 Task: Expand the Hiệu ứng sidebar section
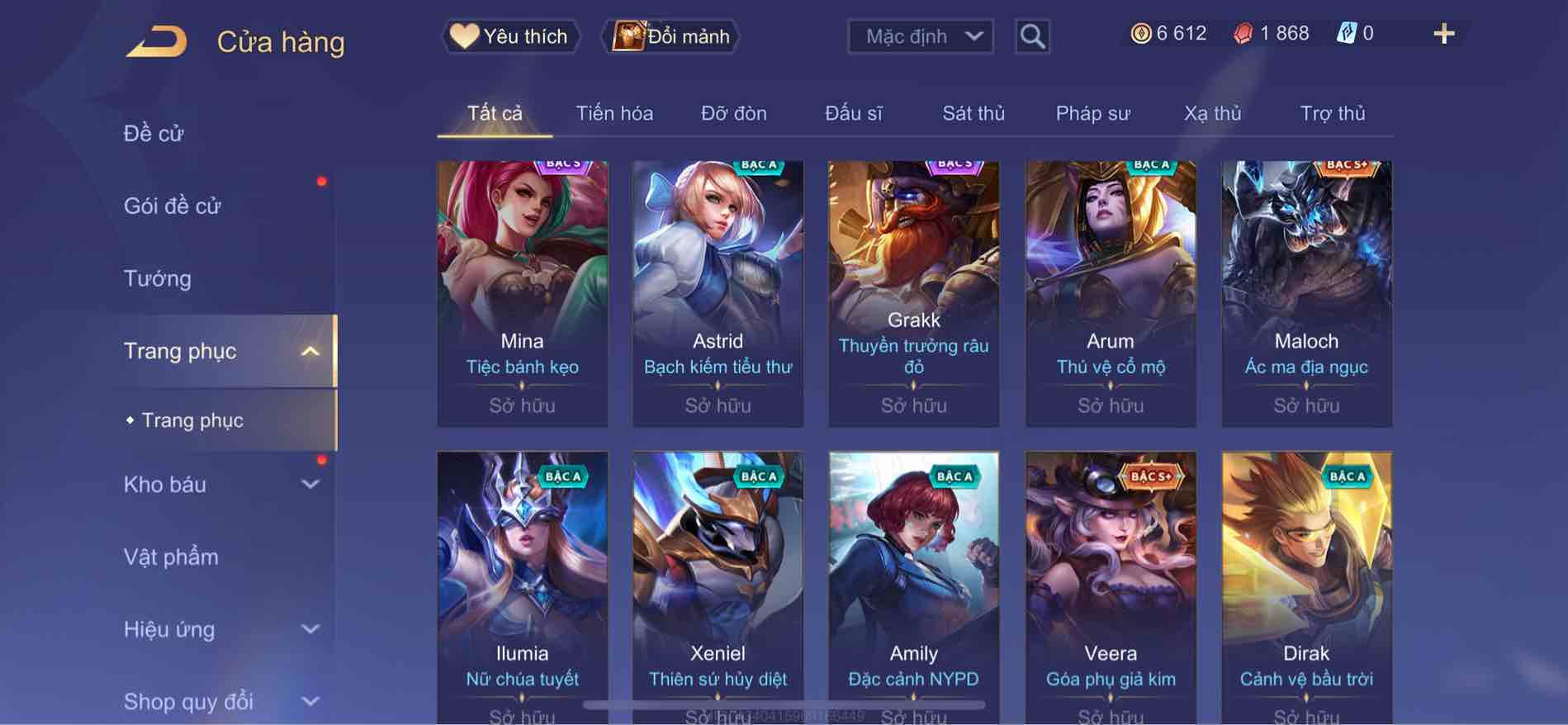[310, 629]
